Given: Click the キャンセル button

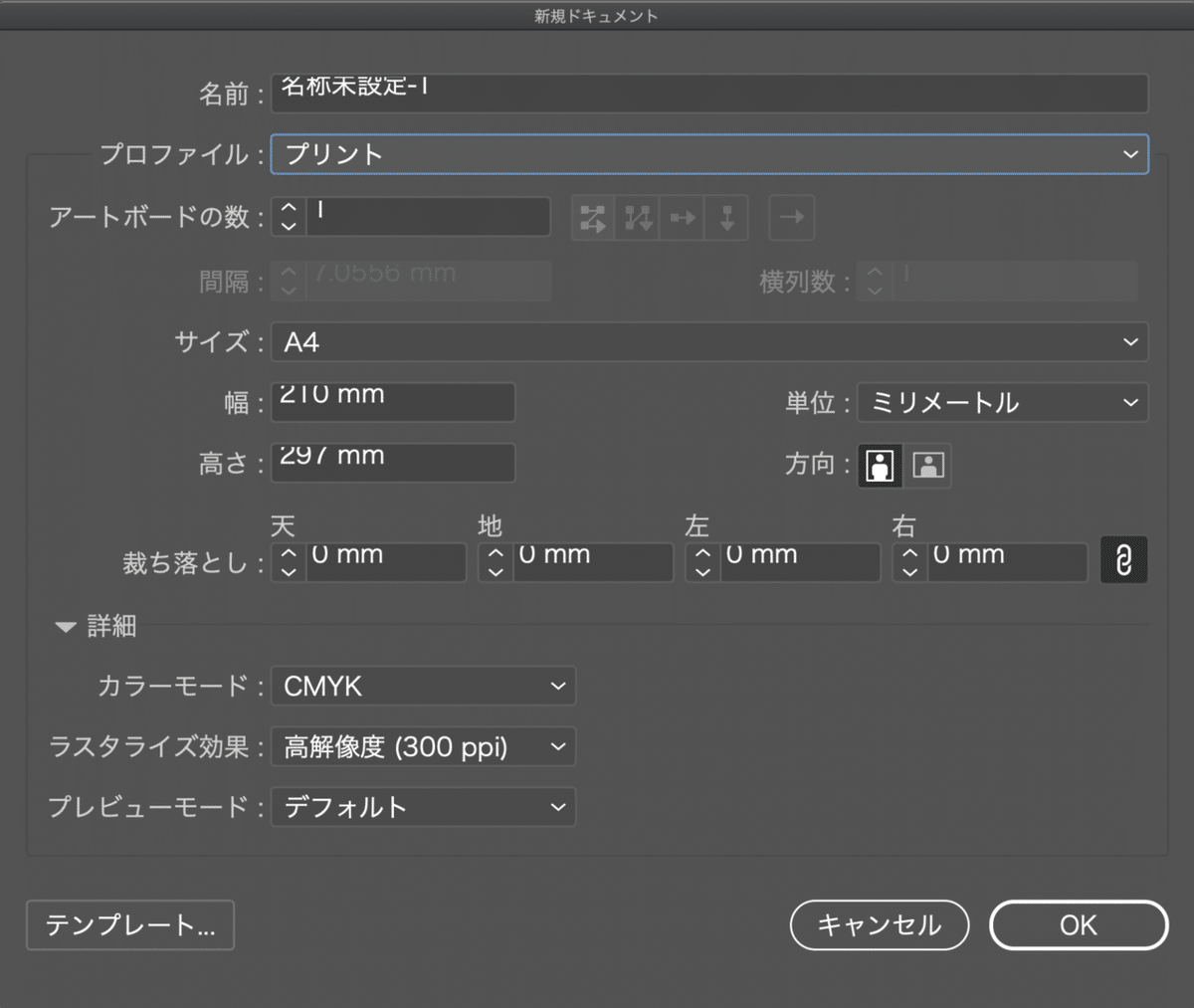Looking at the screenshot, I should (880, 925).
